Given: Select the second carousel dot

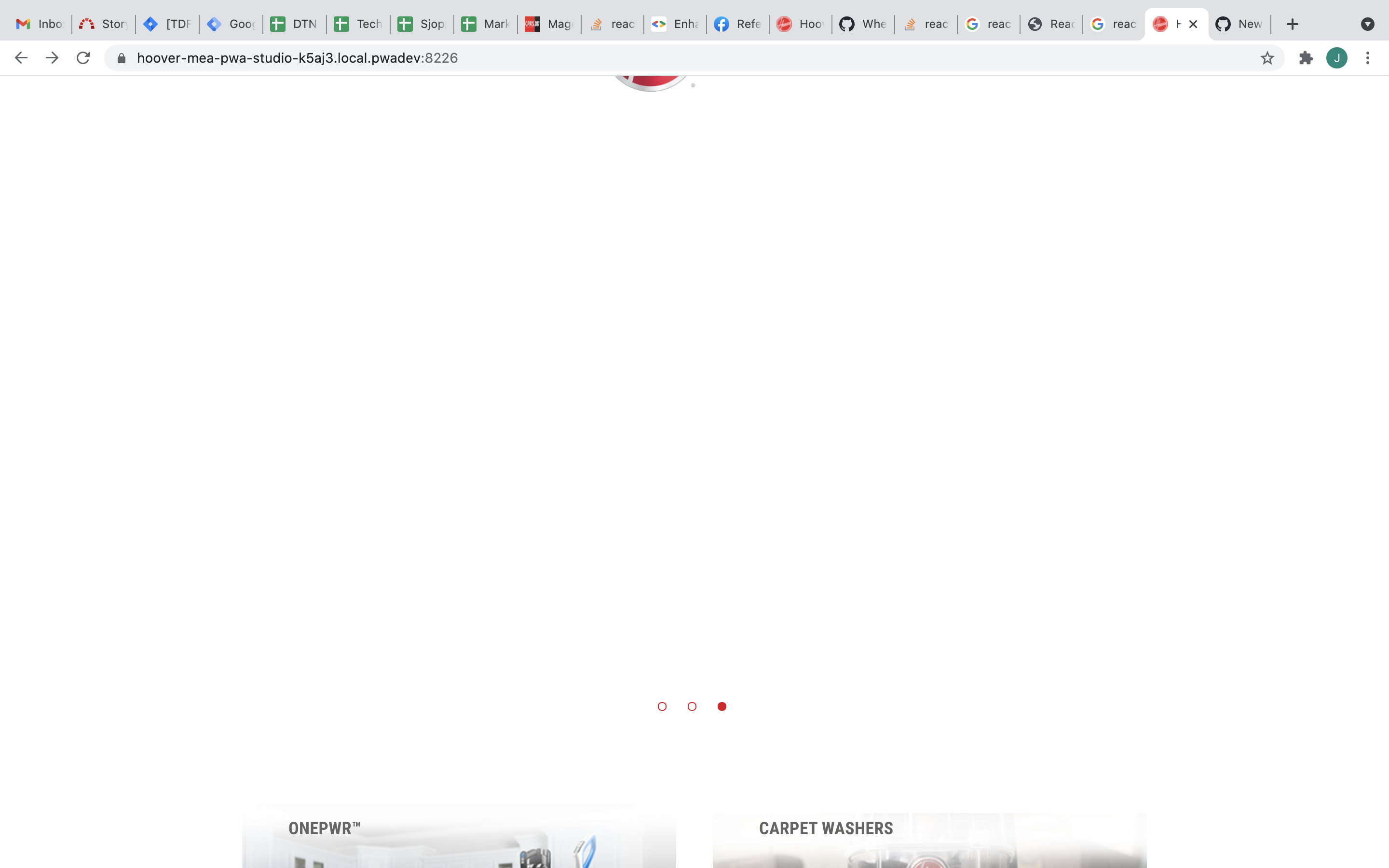Looking at the screenshot, I should (692, 706).
